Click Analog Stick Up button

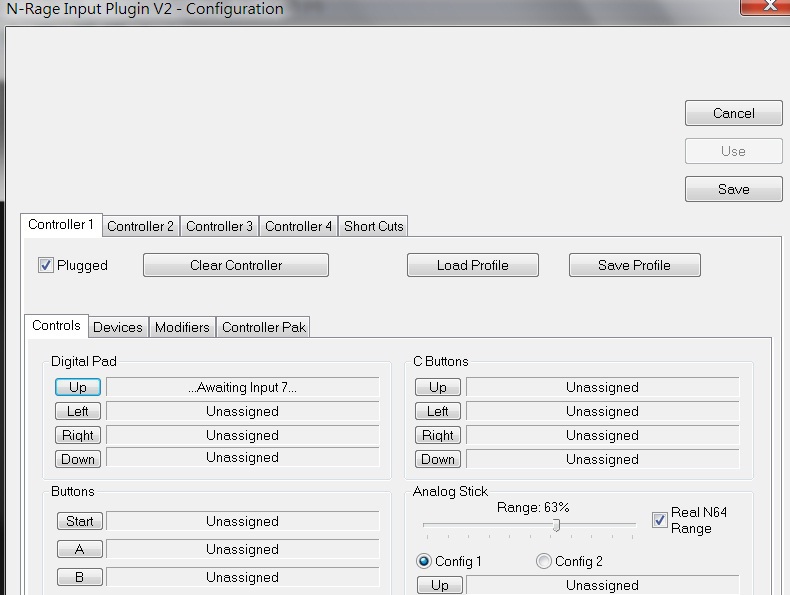440,585
